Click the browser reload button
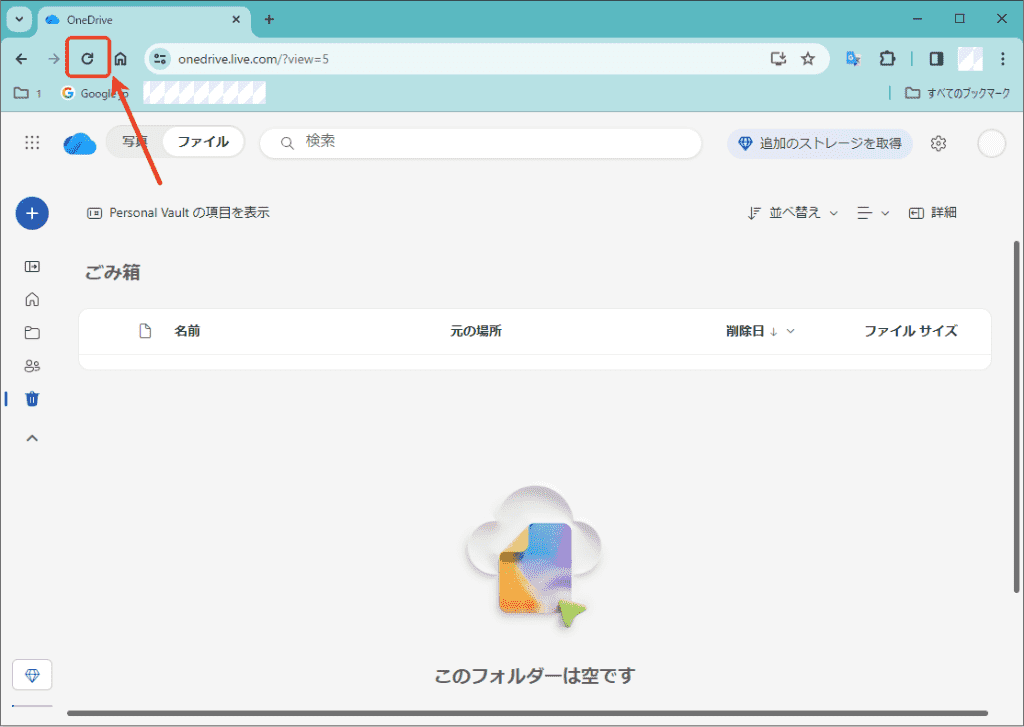Screen dimensions: 1024x727 pyautogui.click(x=87, y=59)
